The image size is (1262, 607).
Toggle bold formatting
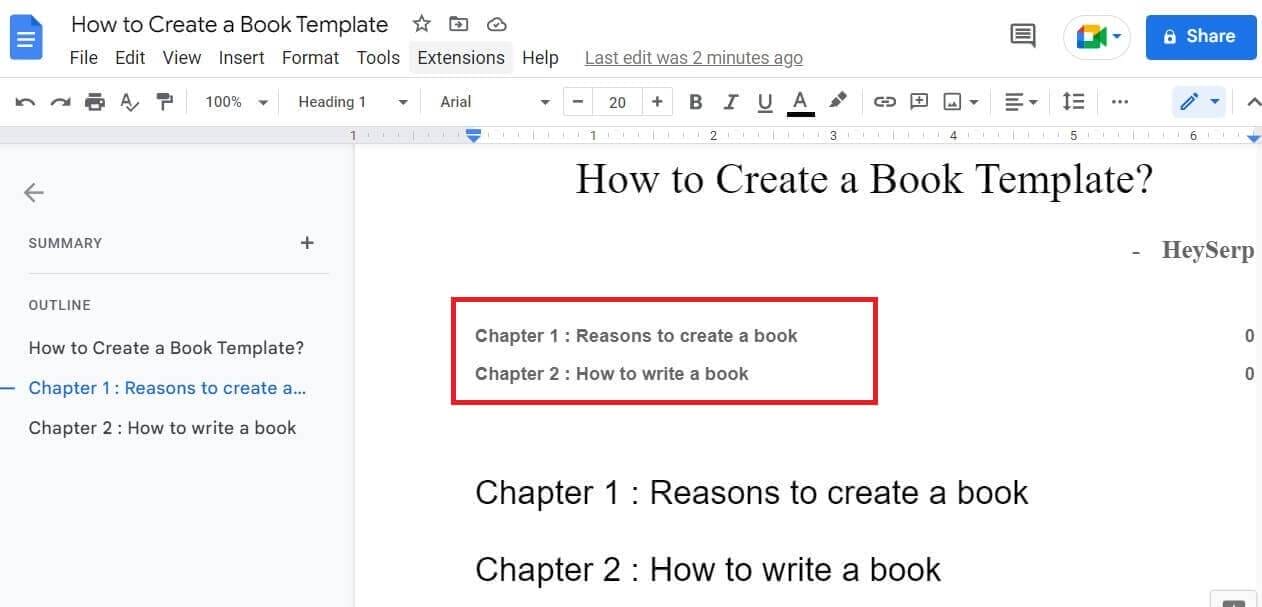click(x=696, y=101)
